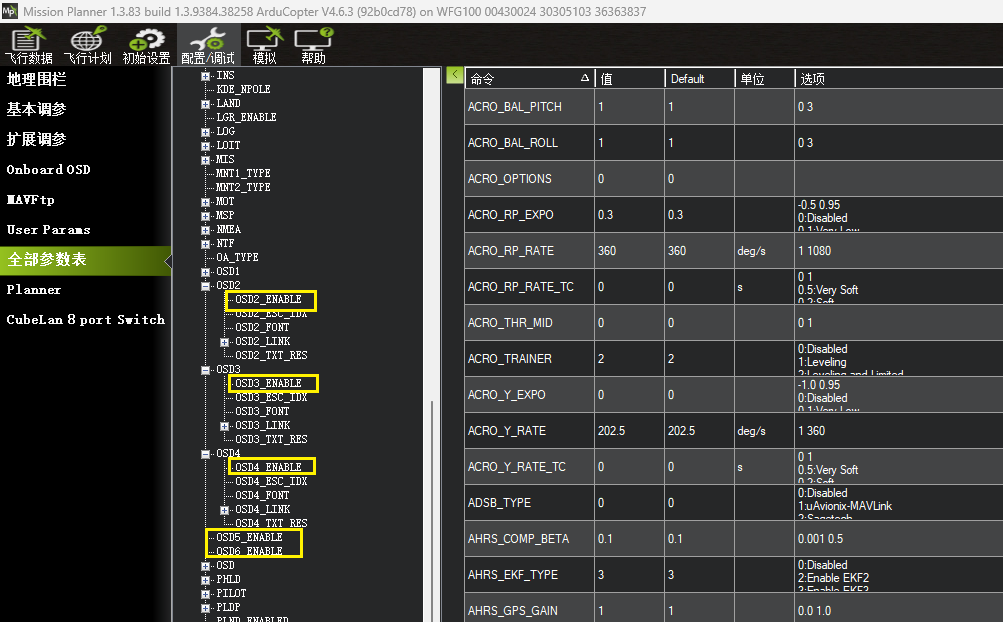The width and height of the screenshot is (1003, 622).
Task: Select the 配置/调试 wrench icon
Action: (207, 46)
